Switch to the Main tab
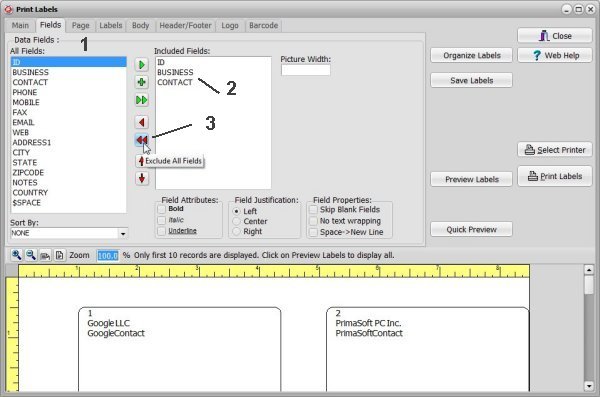The width and height of the screenshot is (600, 397). coord(20,26)
